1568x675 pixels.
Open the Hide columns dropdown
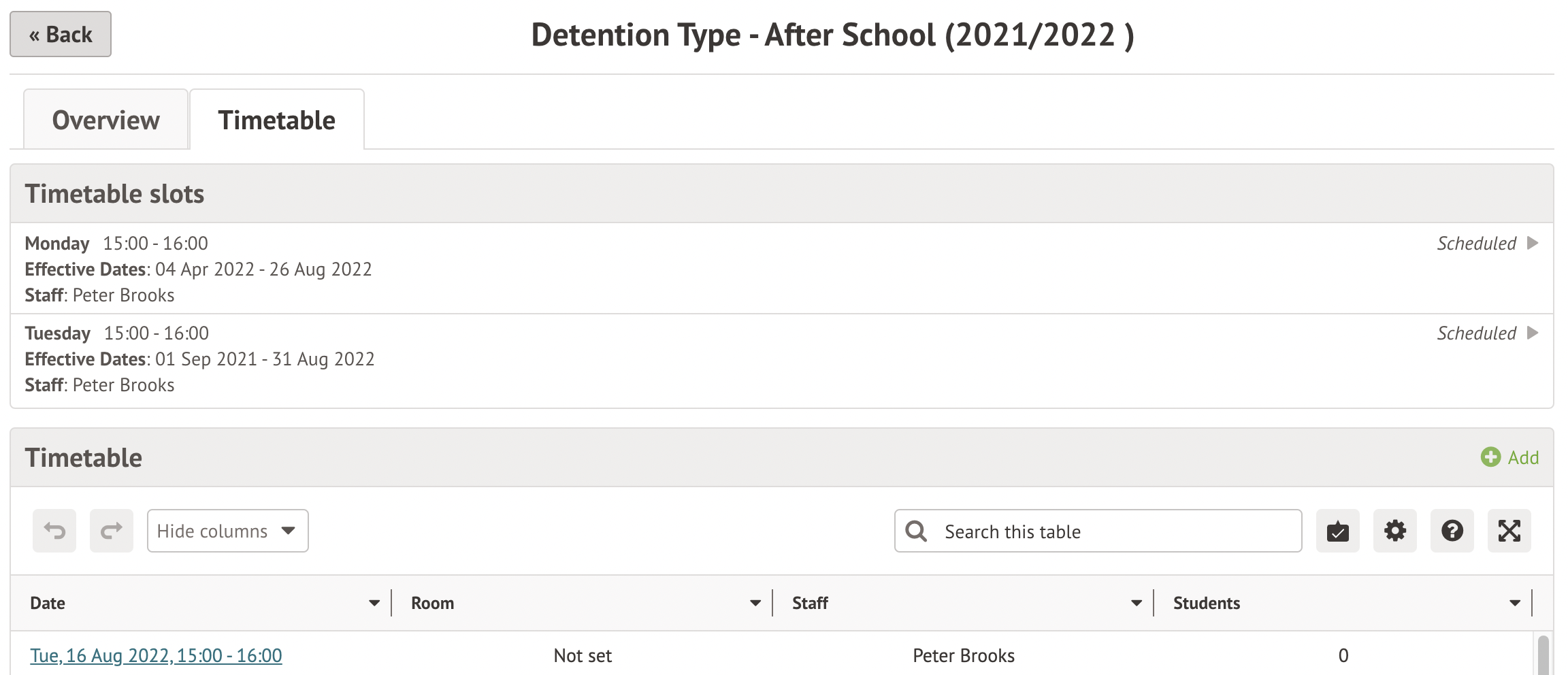227,531
